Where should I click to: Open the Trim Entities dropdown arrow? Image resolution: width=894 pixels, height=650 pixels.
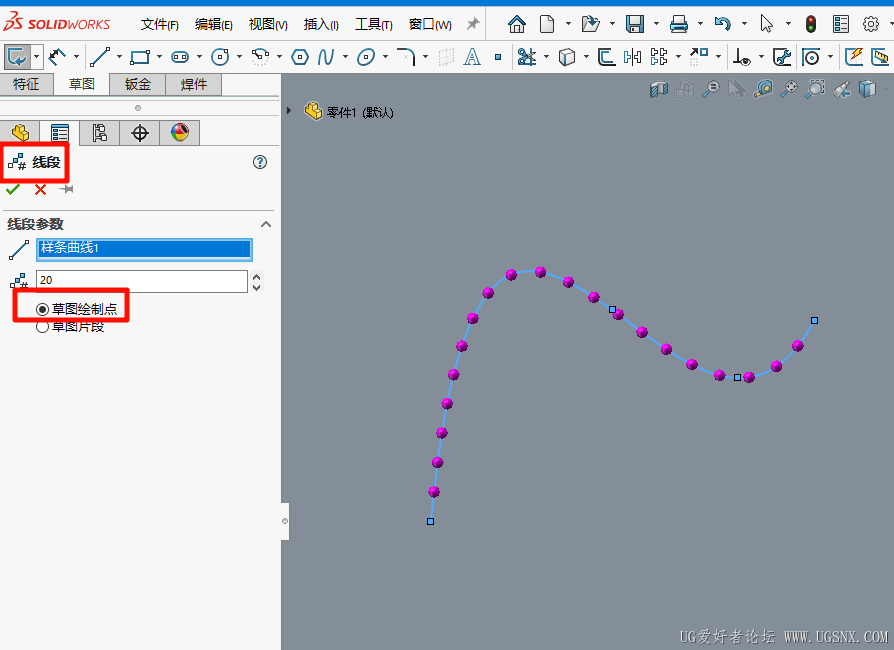546,57
